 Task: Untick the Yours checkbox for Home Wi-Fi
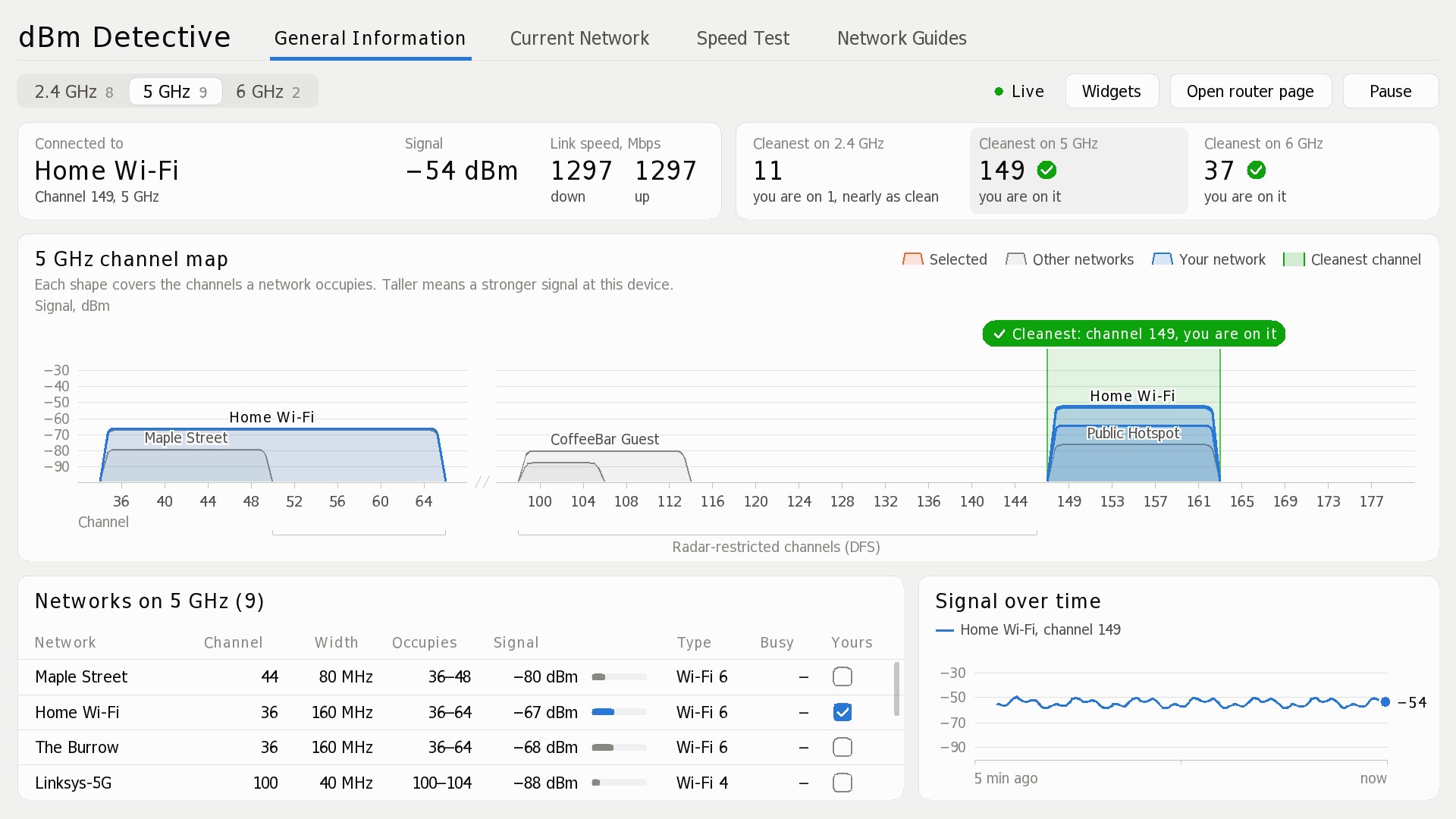843,712
